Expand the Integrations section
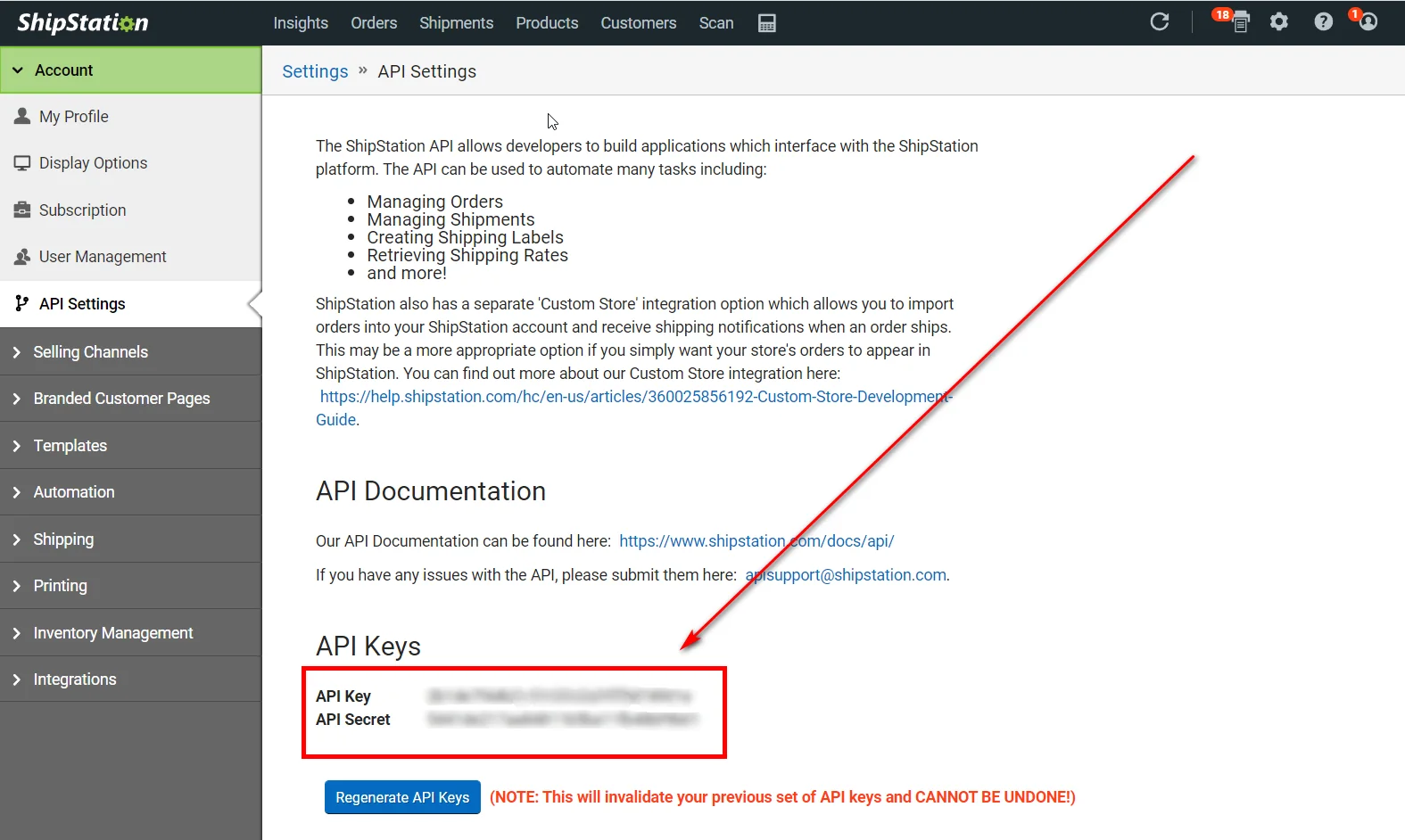This screenshot has height=840, width=1405. pos(130,679)
